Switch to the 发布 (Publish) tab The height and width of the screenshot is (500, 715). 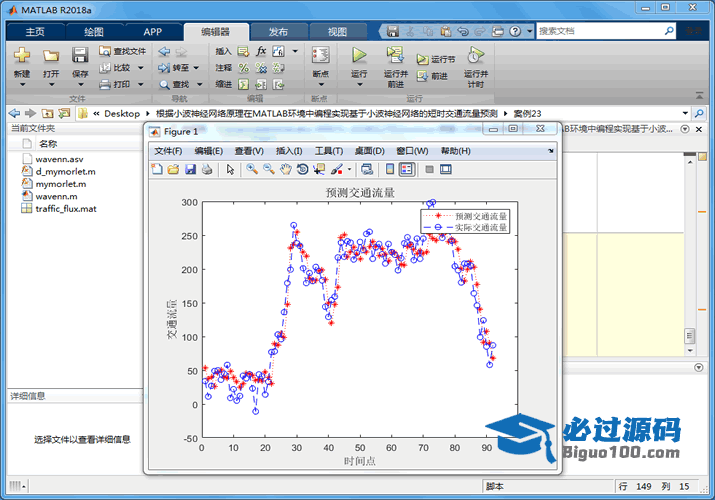pos(279,32)
